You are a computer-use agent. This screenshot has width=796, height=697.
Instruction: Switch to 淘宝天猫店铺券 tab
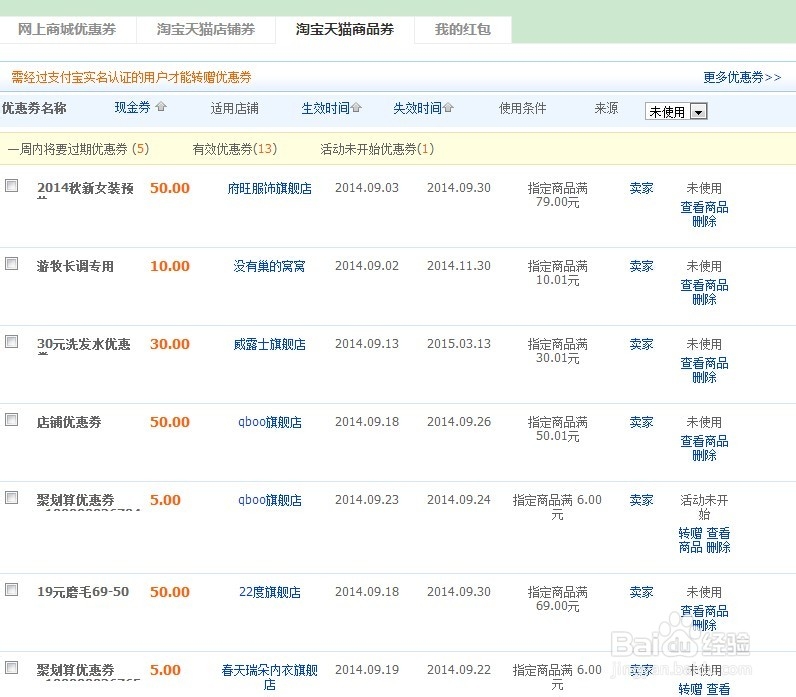pyautogui.click(x=206, y=29)
